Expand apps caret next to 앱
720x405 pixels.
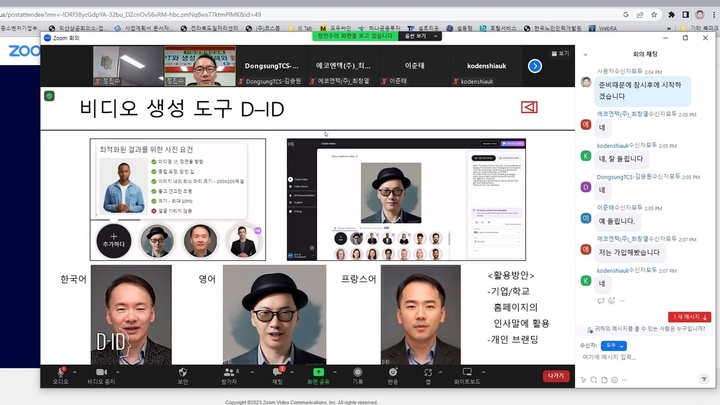[x=440, y=372]
